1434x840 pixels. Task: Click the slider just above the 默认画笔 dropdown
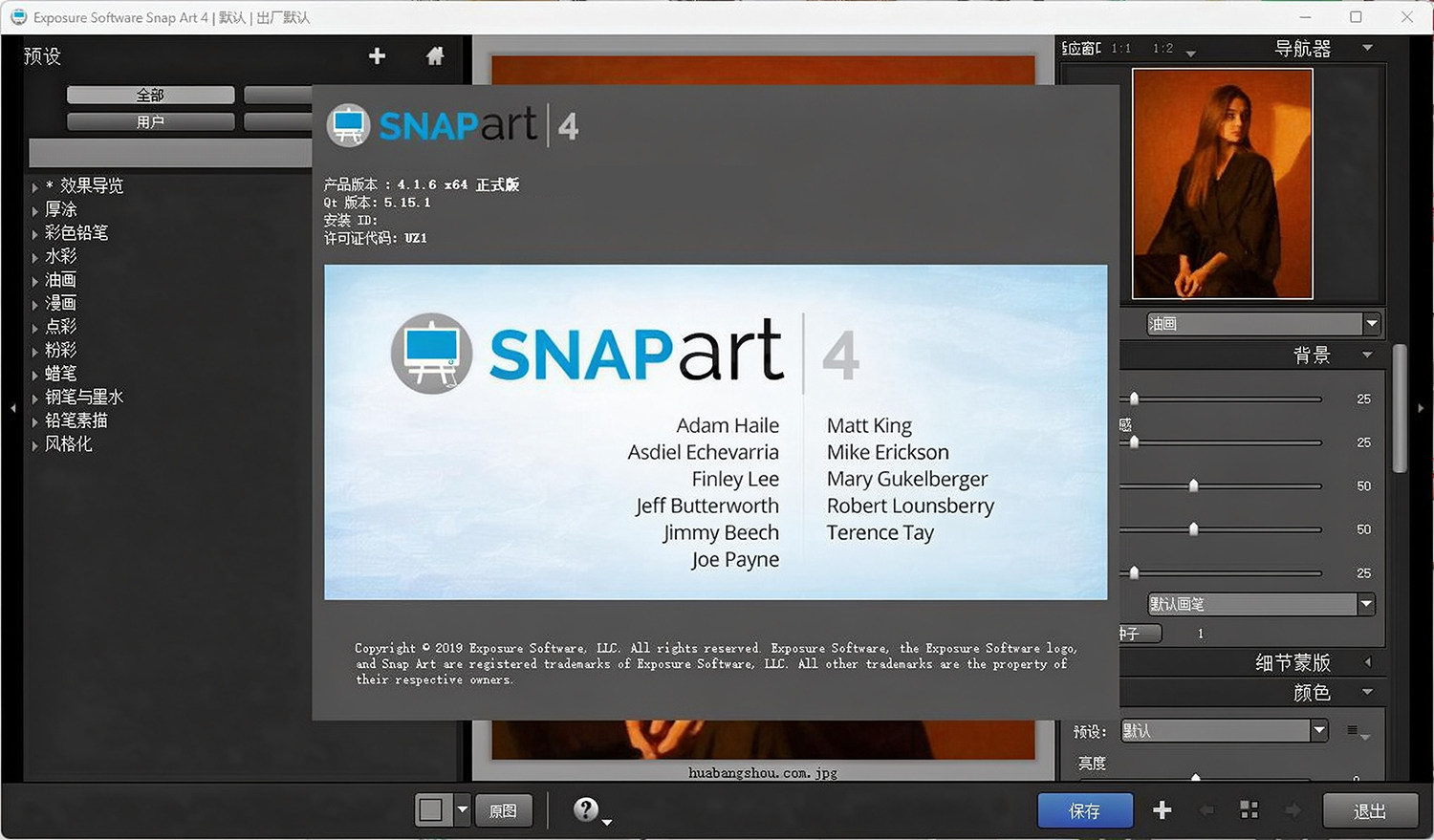[x=1221, y=572]
